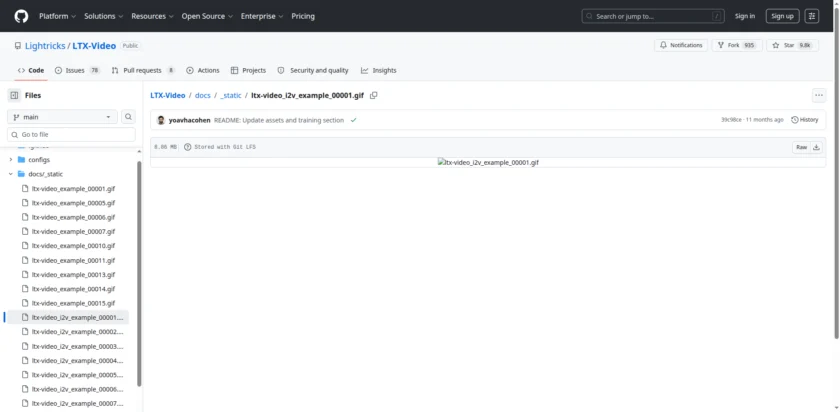Screen dimensions: 840x412
Task: Copy file path icon
Action: point(374,95)
